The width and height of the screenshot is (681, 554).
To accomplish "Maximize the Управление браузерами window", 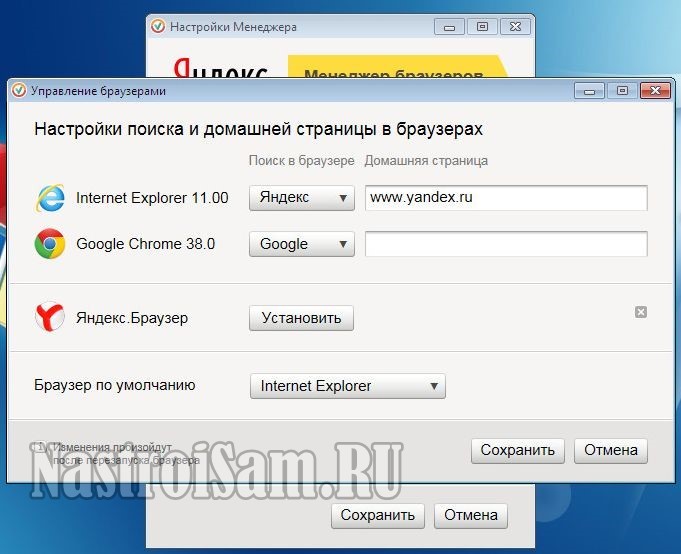I will (622, 91).
